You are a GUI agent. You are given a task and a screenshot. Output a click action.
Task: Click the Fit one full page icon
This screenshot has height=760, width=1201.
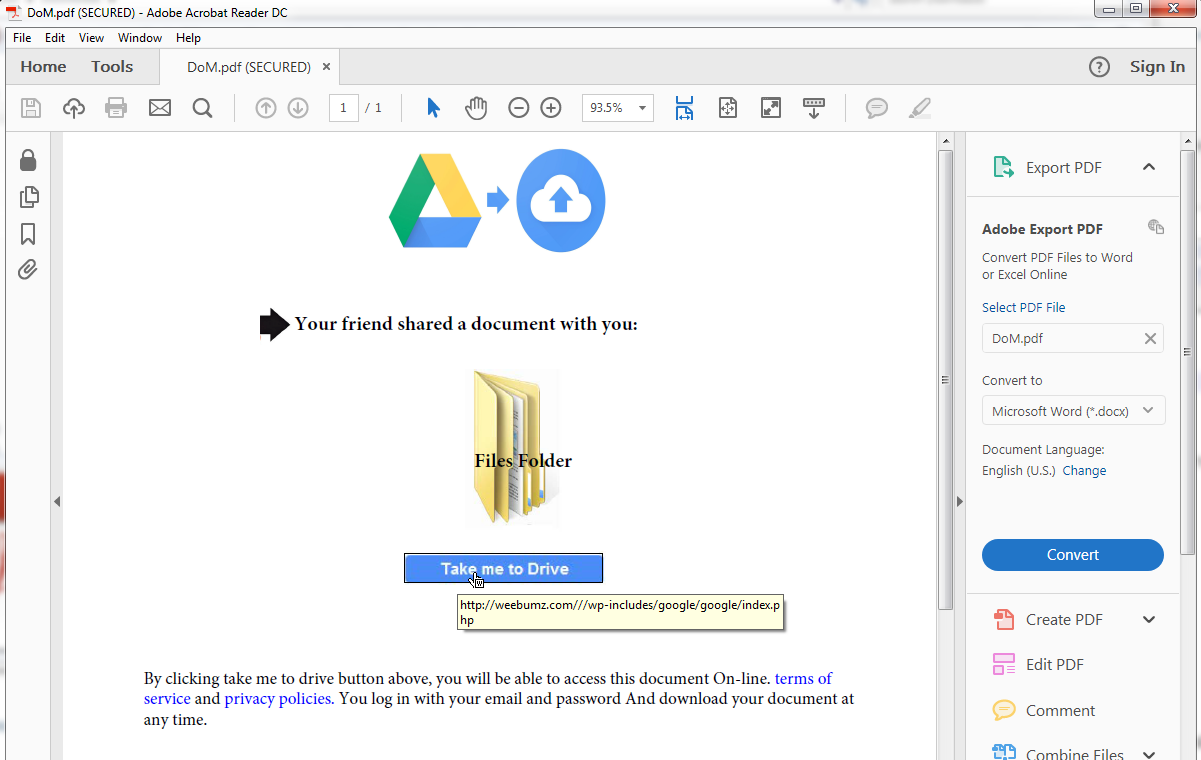point(728,108)
